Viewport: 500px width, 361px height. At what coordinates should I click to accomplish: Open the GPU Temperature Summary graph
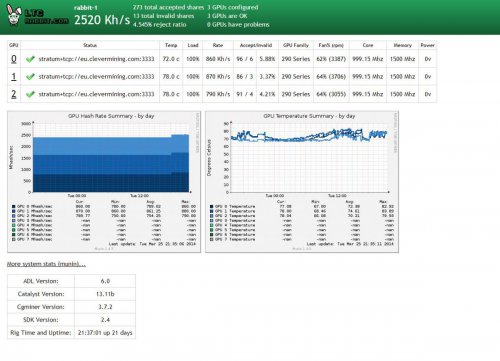tap(302, 182)
